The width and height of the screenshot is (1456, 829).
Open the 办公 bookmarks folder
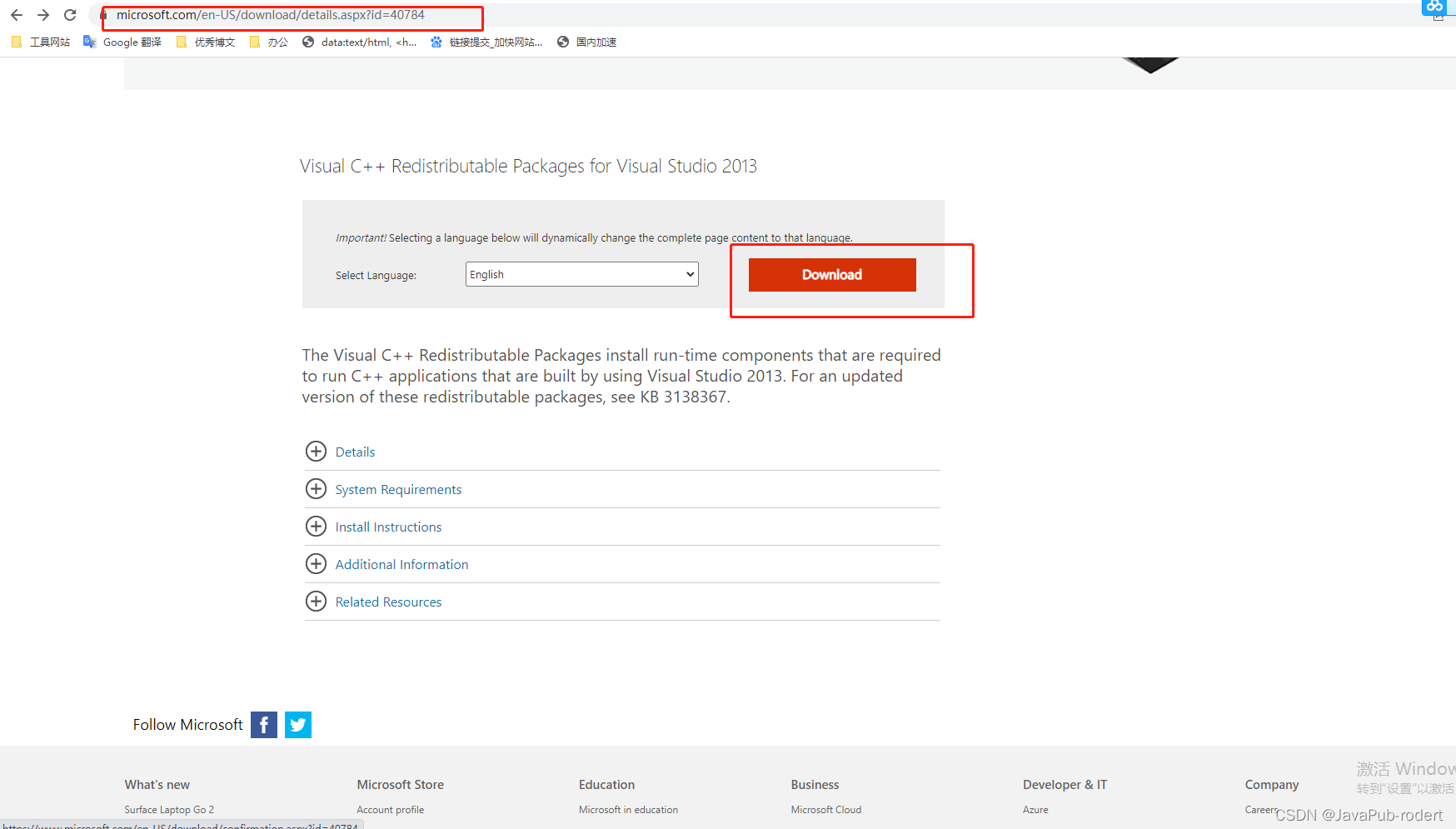tap(268, 42)
